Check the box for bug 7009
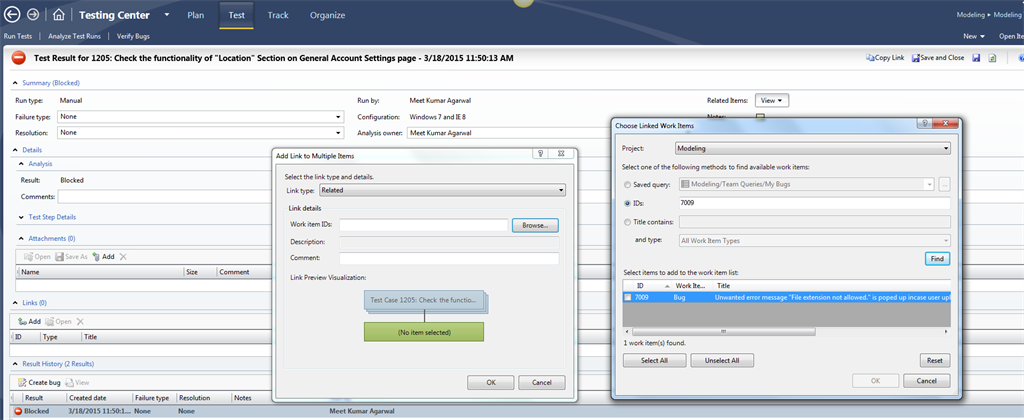 tap(627, 297)
